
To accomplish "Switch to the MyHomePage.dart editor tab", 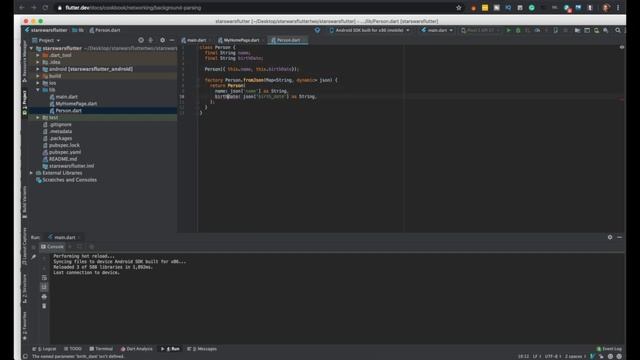I will click(239, 40).
